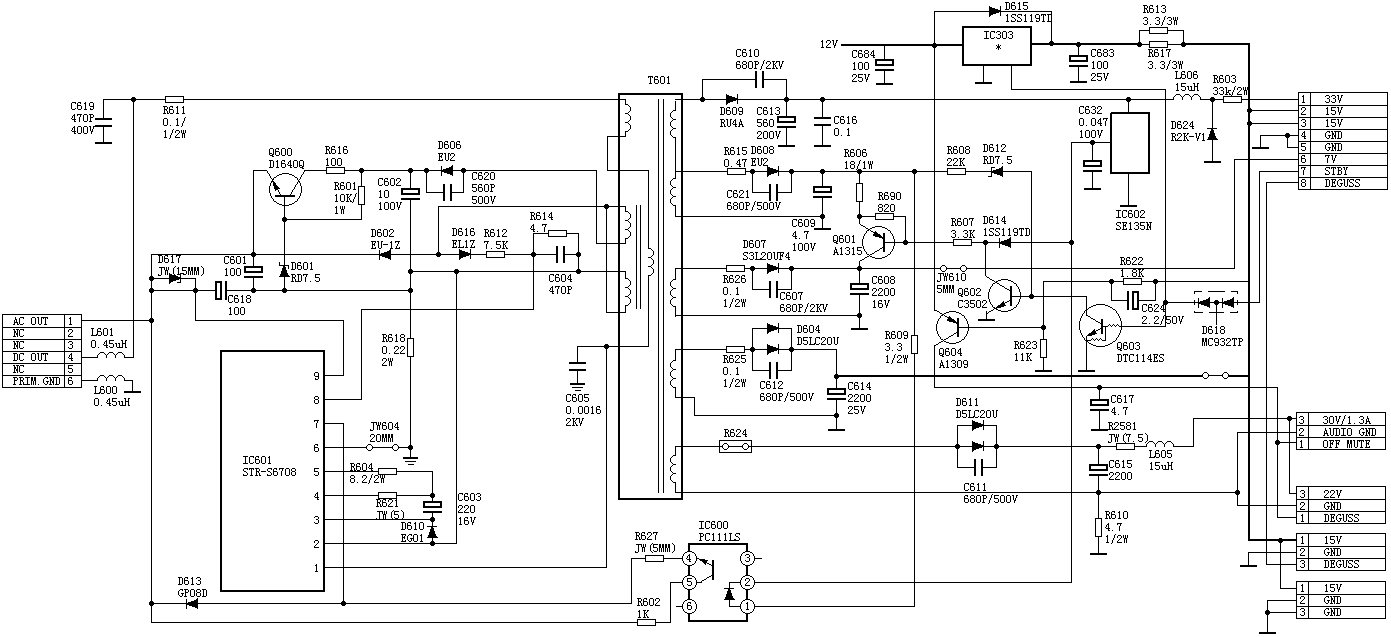Click the IC601 STR-S6708 chip block

click(273, 470)
